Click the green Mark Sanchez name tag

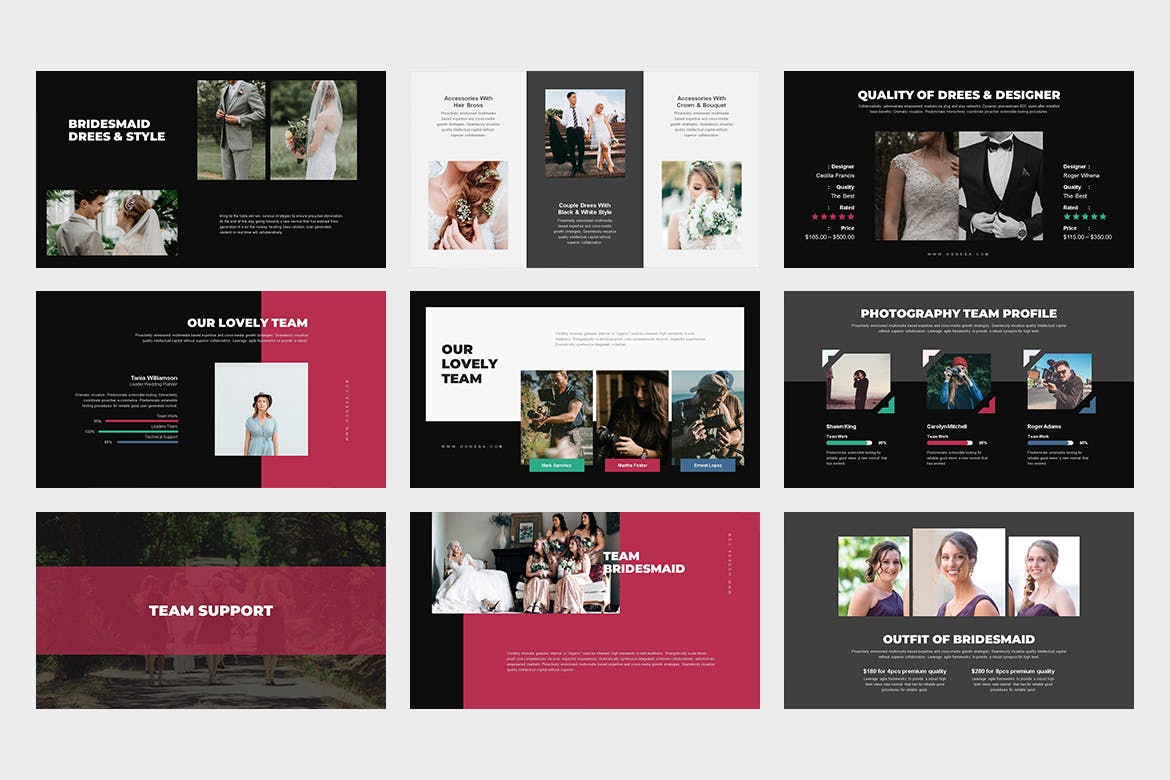pos(556,465)
